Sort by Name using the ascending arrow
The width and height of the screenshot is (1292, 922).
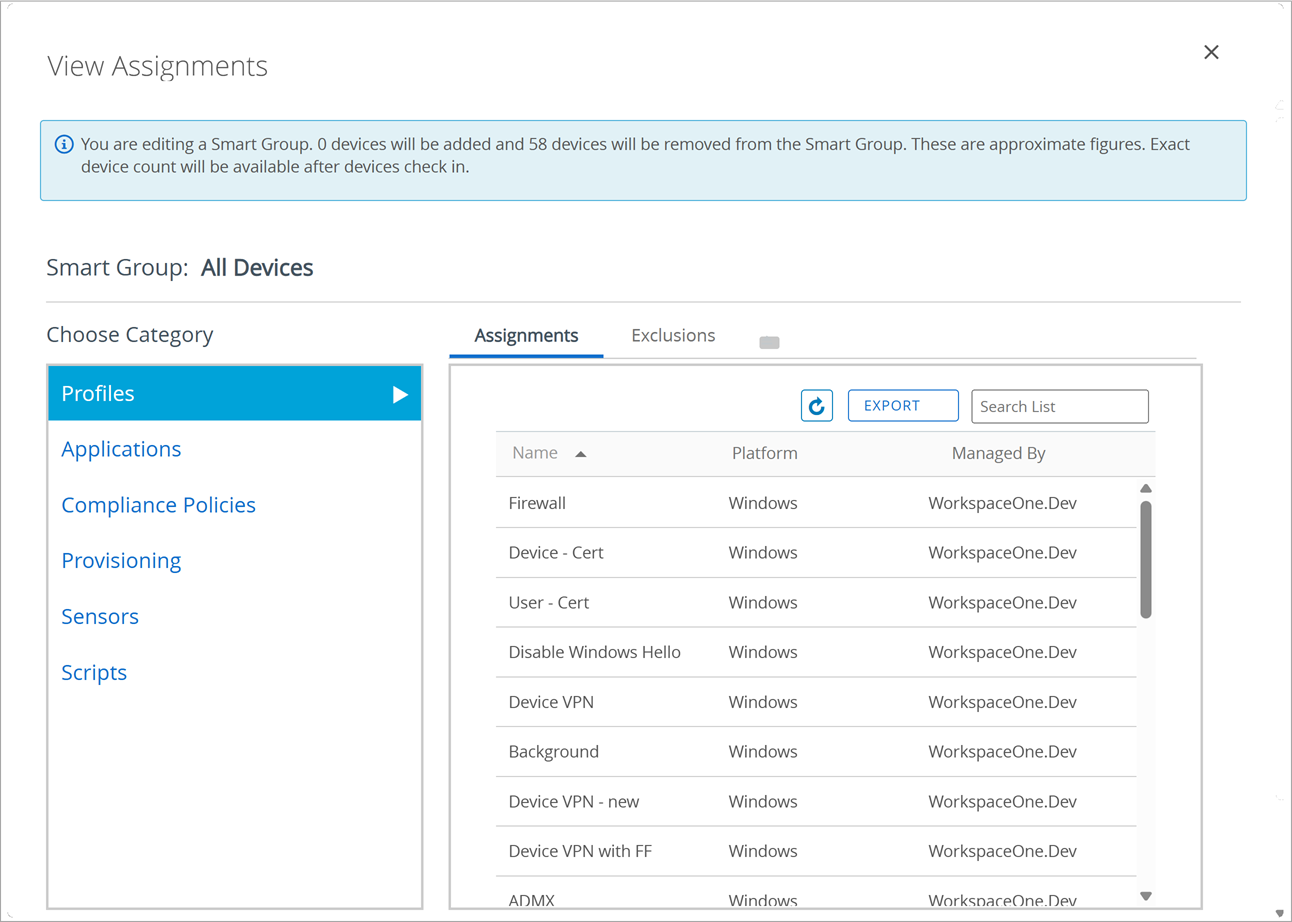tap(581, 454)
